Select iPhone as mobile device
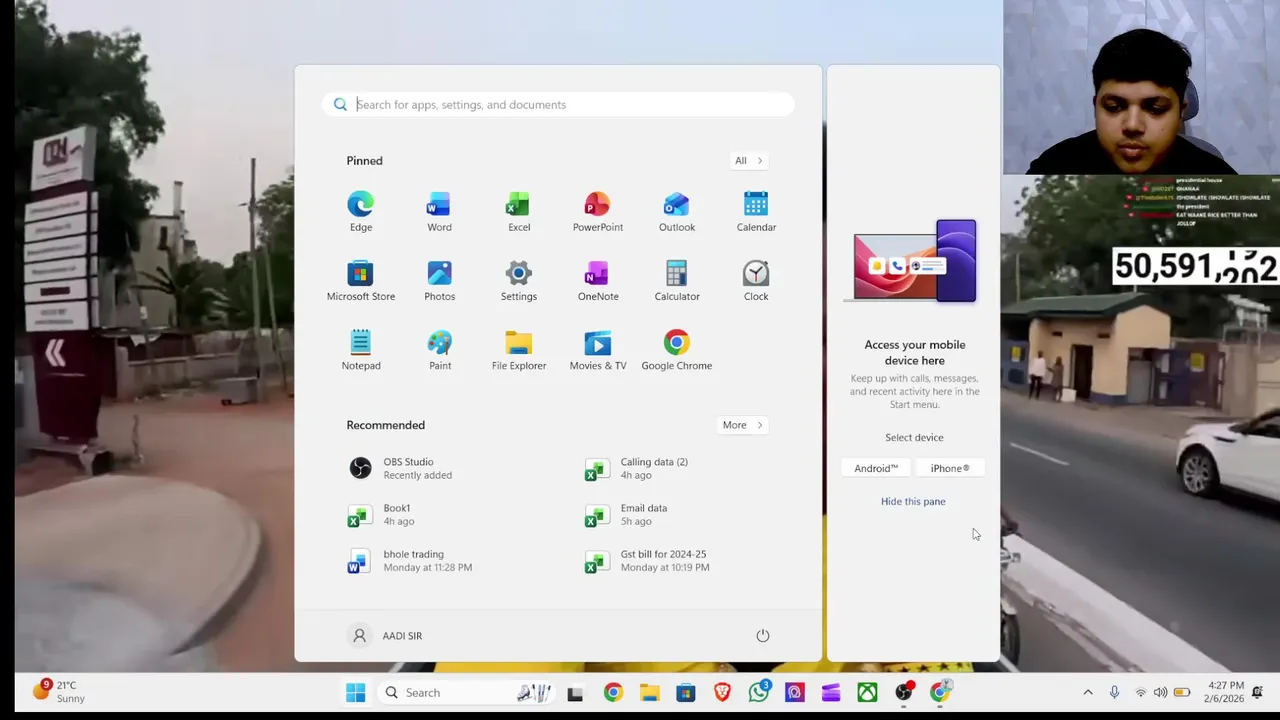The width and height of the screenshot is (1280, 720). tap(950, 468)
